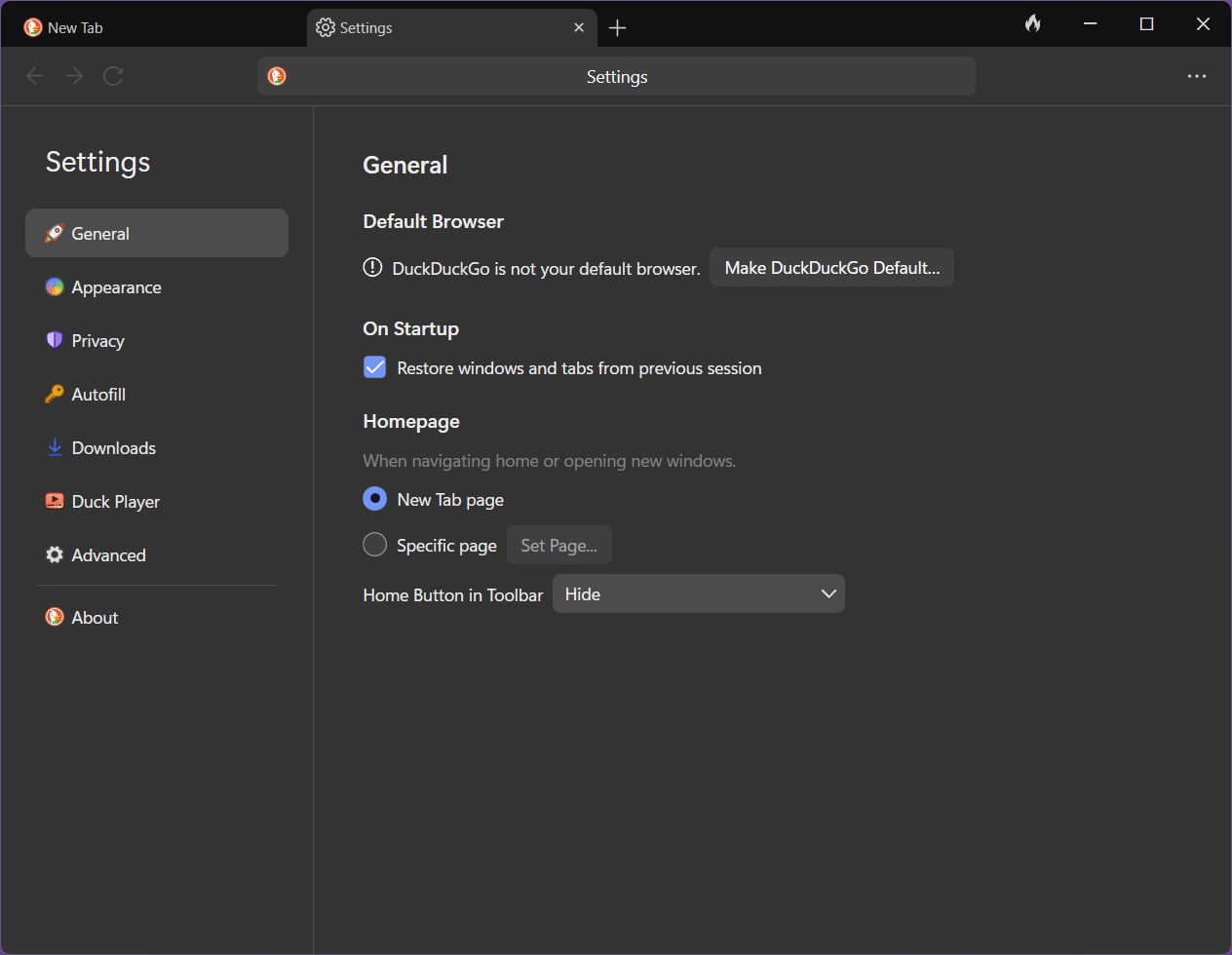The height and width of the screenshot is (955, 1232).
Task: Click 'When navigating home or opening new windows.' text
Action: [x=550, y=461]
